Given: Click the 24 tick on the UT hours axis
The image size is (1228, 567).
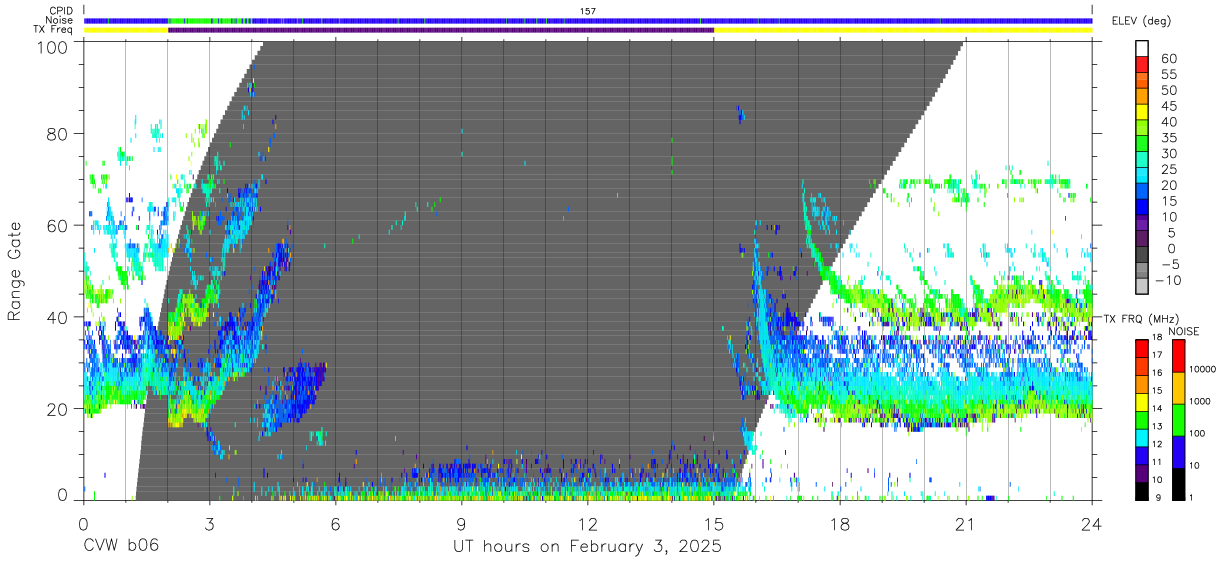Looking at the screenshot, I should pos(1092,523).
